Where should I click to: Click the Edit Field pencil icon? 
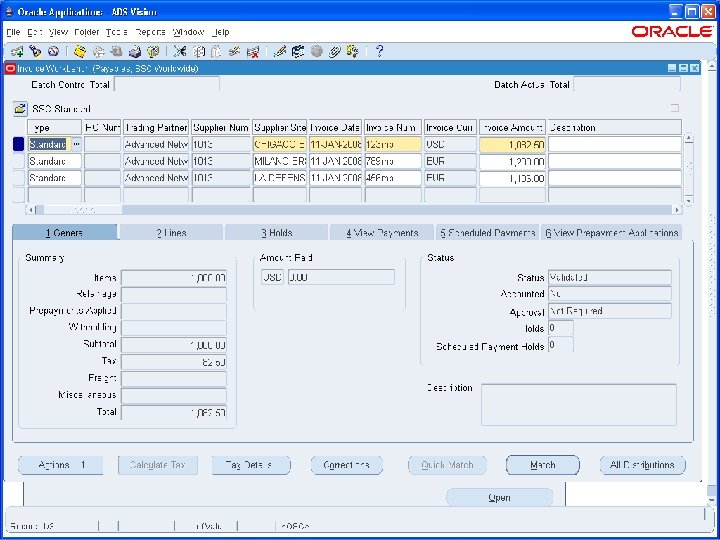coord(280,51)
